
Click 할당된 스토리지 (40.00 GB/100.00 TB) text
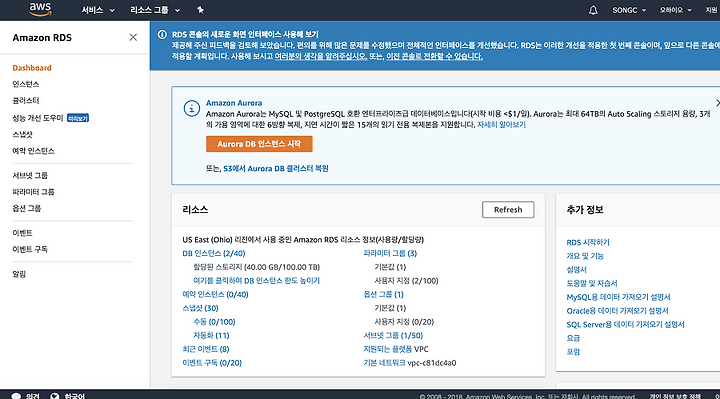pyautogui.click(x=256, y=267)
